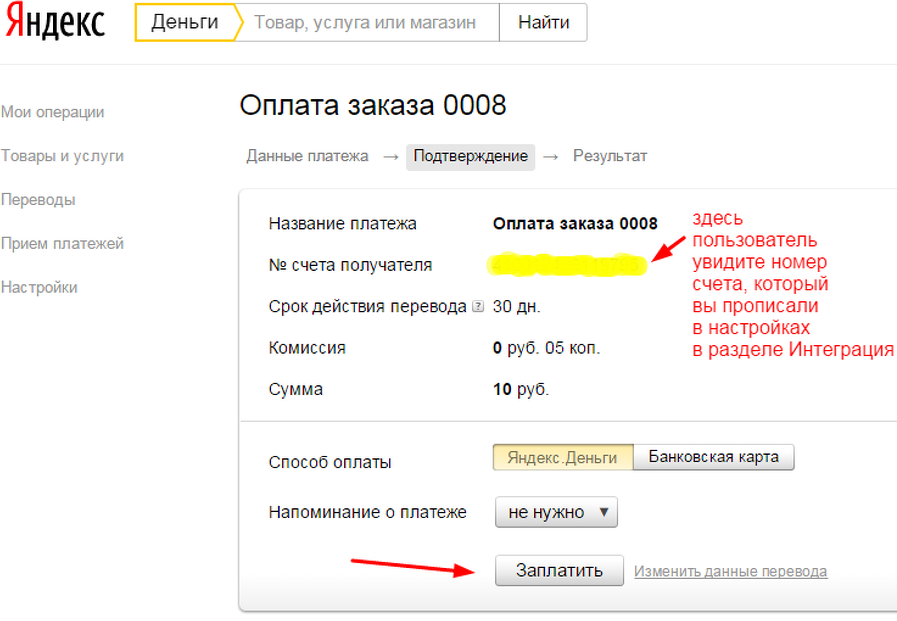Click the Яндекс logo

tap(55, 22)
